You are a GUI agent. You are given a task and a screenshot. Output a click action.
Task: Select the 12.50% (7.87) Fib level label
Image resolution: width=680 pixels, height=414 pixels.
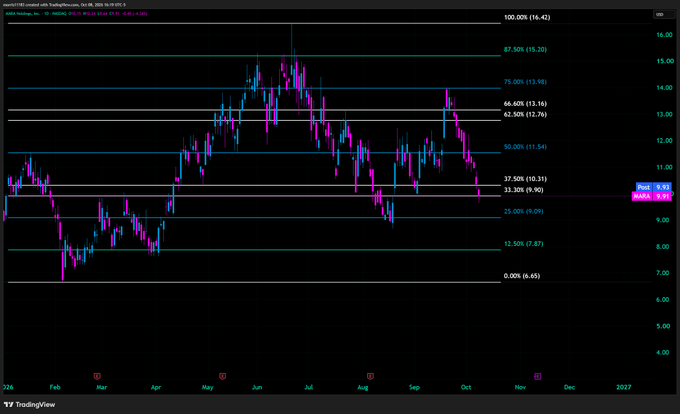coord(523,244)
